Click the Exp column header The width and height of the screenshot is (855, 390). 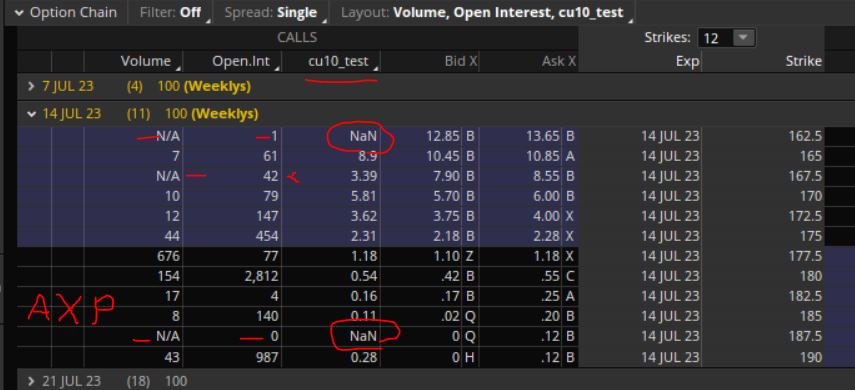pos(687,62)
